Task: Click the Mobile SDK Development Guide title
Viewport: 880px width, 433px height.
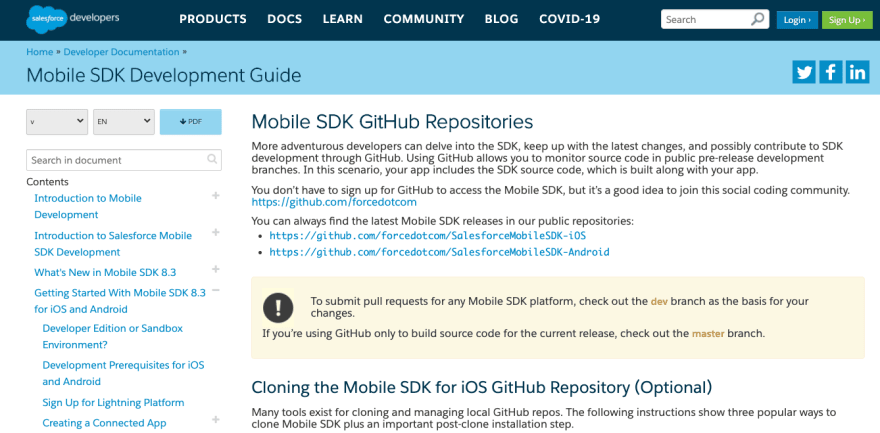Action: [x=164, y=75]
